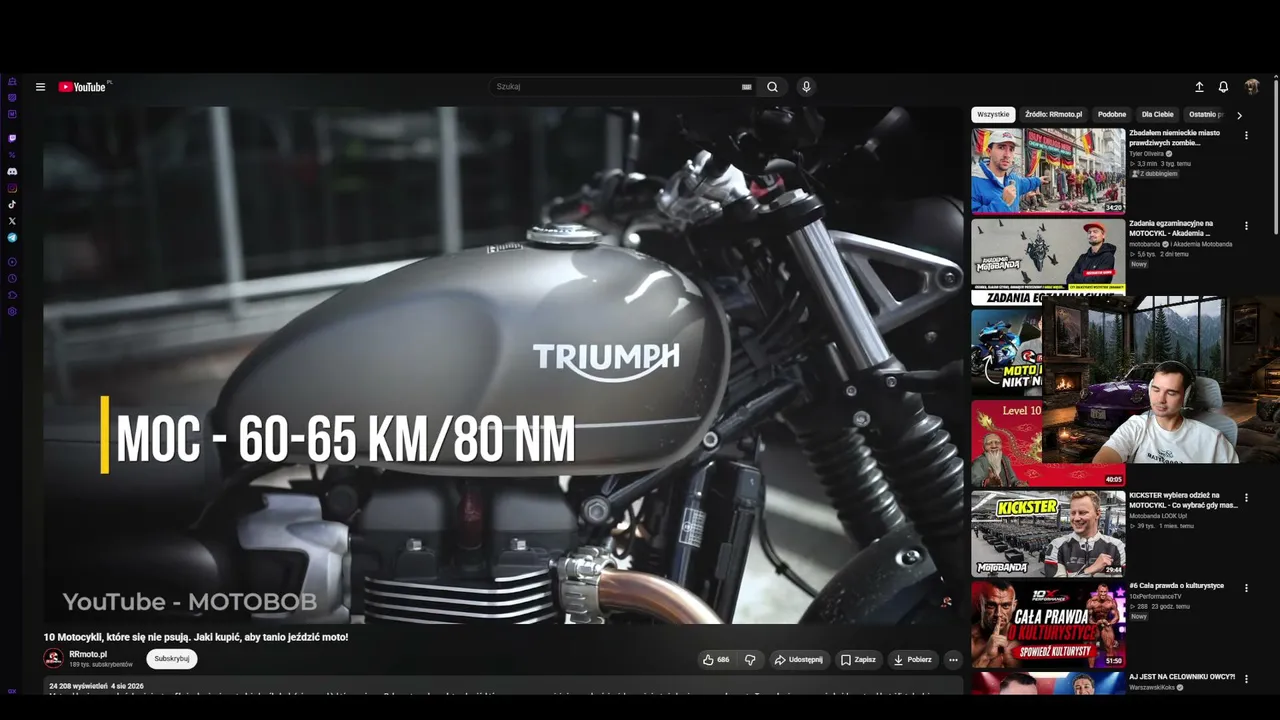Select the Podobne filter chip

tap(1112, 115)
